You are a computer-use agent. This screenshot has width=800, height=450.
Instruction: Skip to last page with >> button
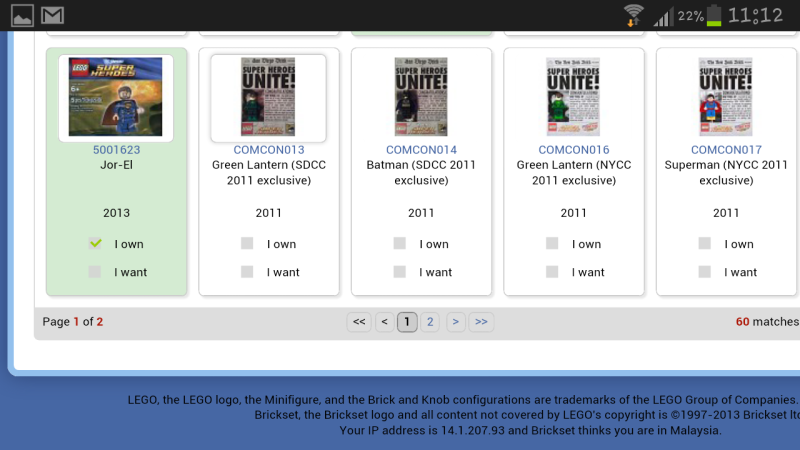point(481,322)
